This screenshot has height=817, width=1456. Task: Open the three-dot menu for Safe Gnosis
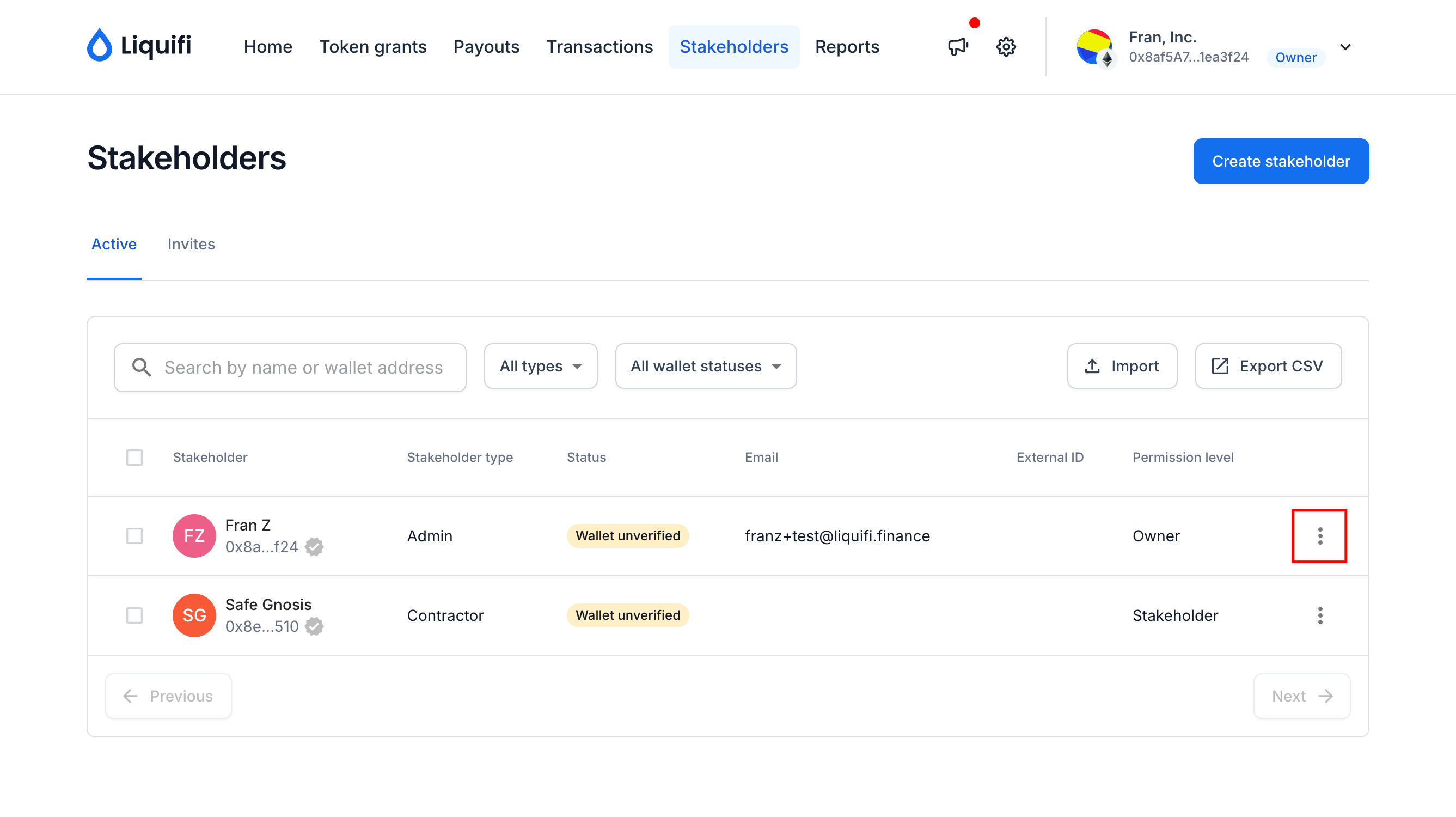coord(1320,615)
